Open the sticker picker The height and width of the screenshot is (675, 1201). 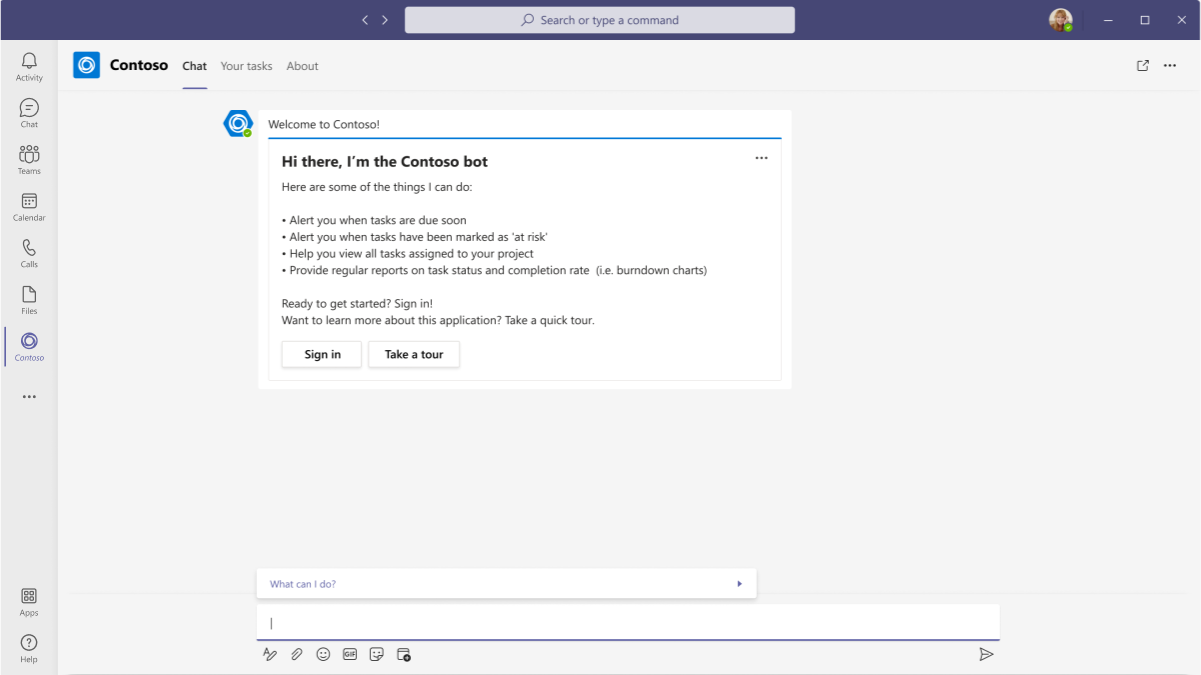click(x=377, y=654)
